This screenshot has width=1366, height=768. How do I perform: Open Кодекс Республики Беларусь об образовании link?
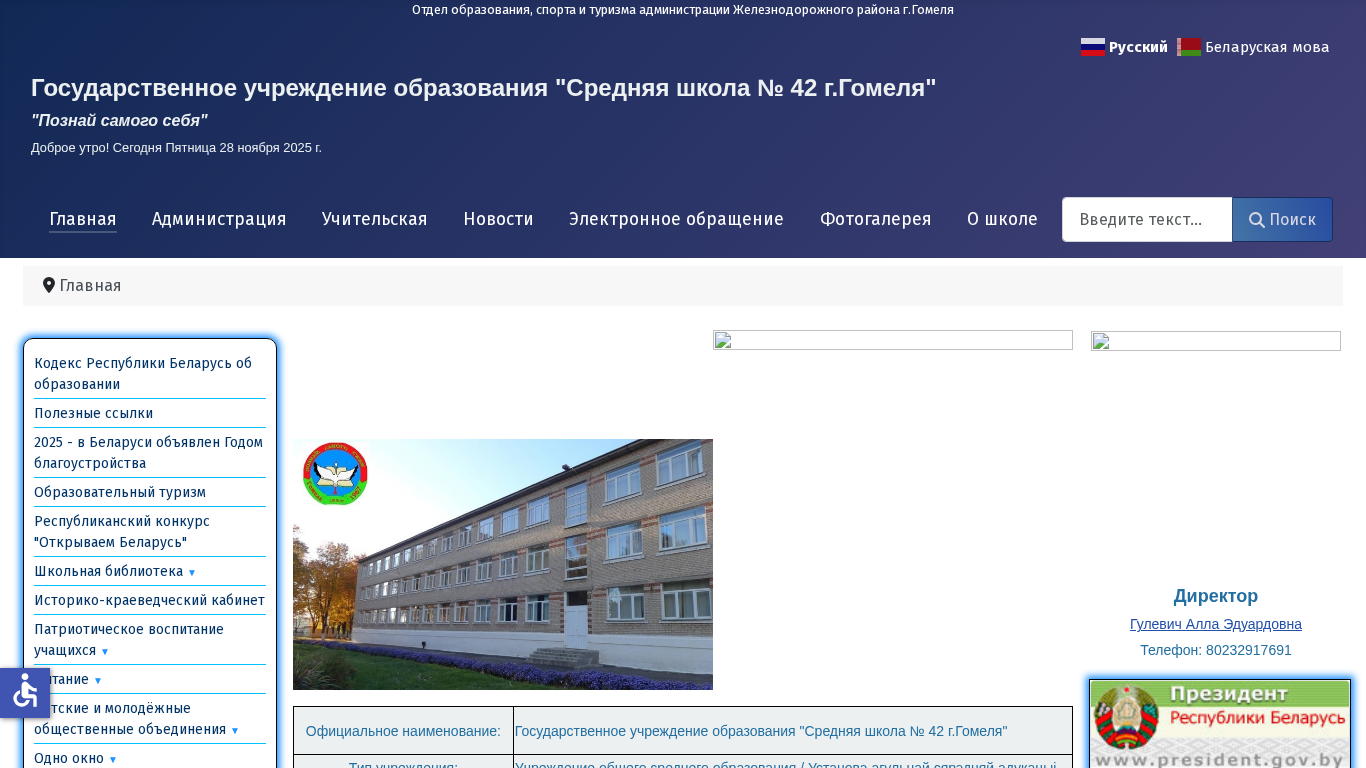(143, 373)
